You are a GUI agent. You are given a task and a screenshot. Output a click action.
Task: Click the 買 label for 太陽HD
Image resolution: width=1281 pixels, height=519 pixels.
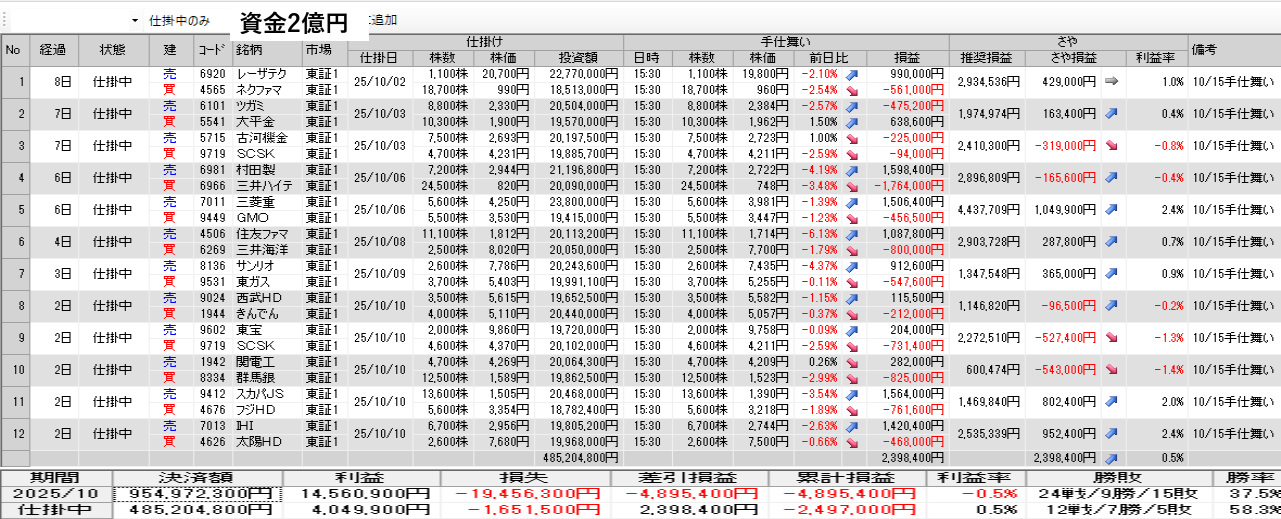169,441
